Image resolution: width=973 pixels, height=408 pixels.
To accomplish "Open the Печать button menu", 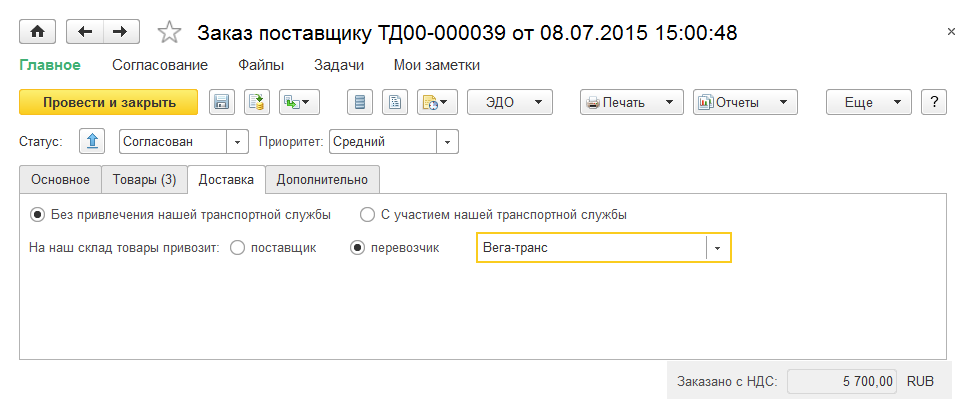I will pos(632,102).
